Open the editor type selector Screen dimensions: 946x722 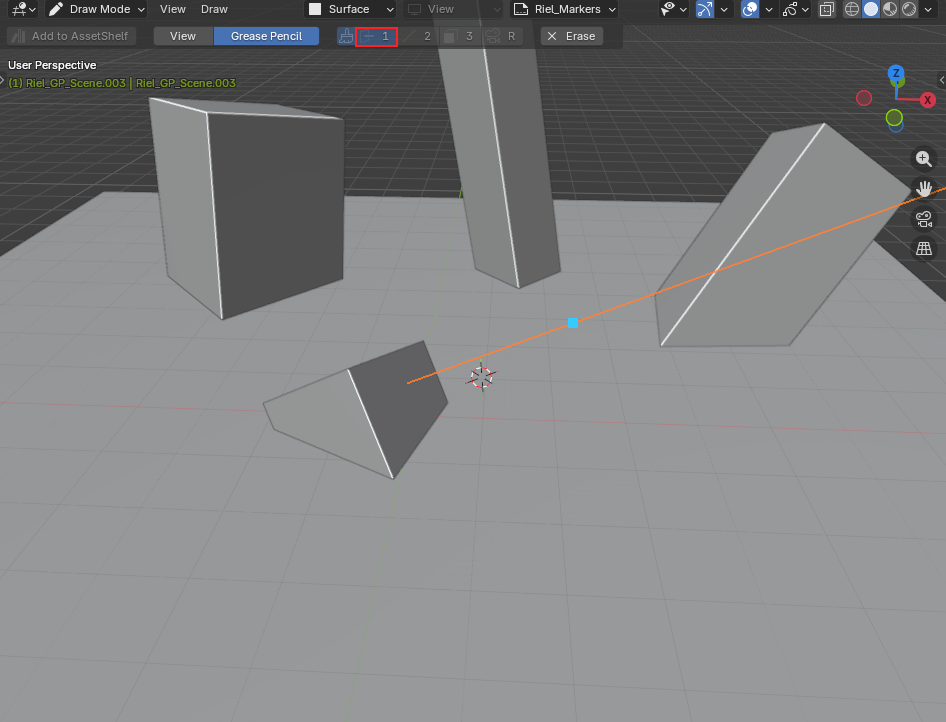click(24, 9)
